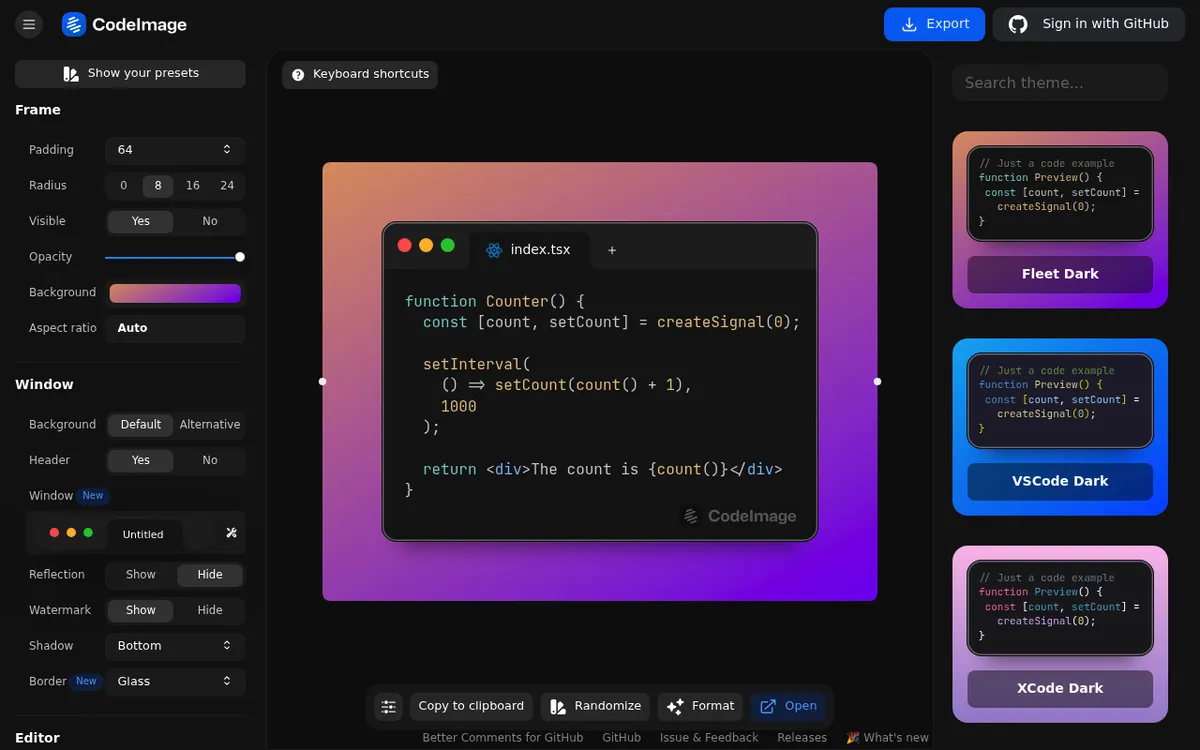Set window Header to Yes
Image resolution: width=1200 pixels, height=750 pixels.
coord(141,460)
